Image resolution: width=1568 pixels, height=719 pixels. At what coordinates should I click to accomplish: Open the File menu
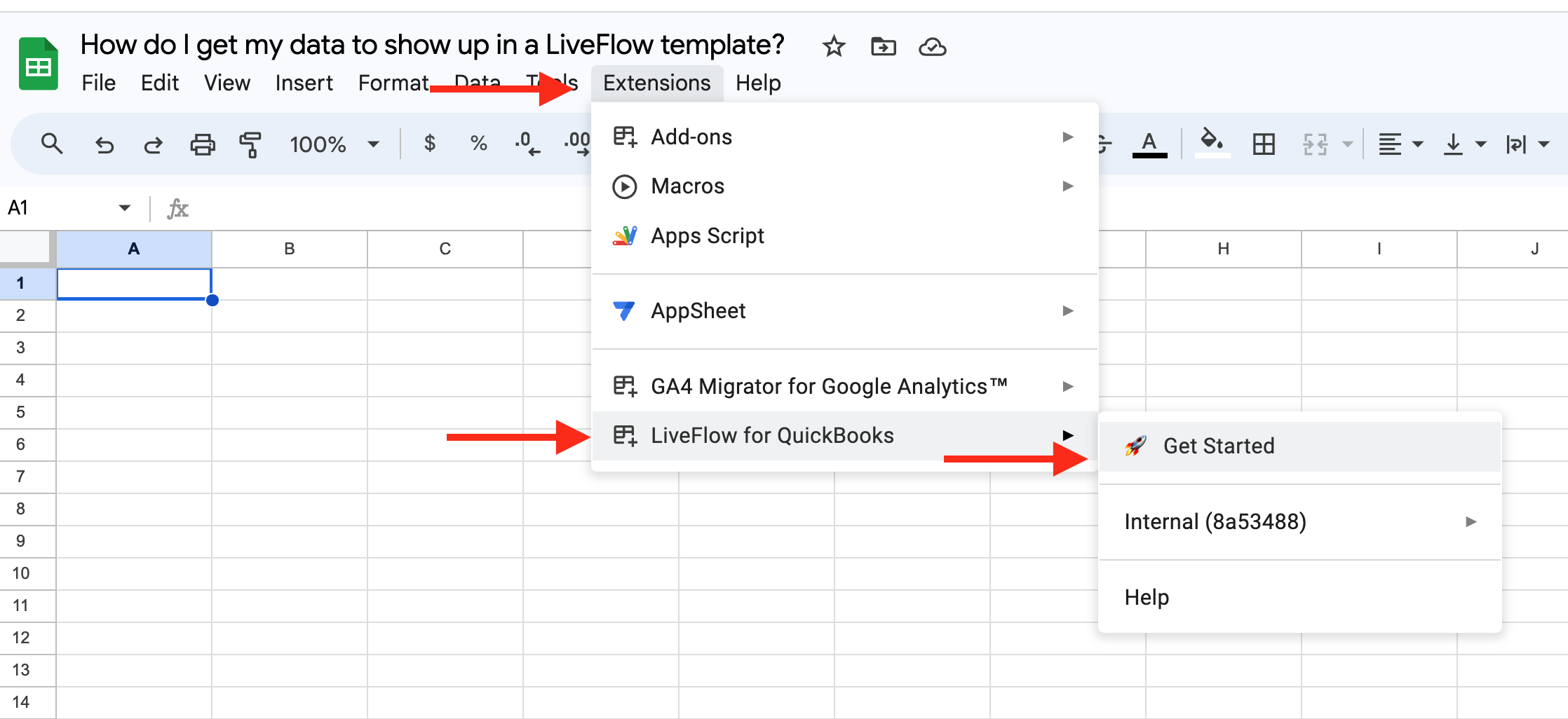tap(98, 83)
